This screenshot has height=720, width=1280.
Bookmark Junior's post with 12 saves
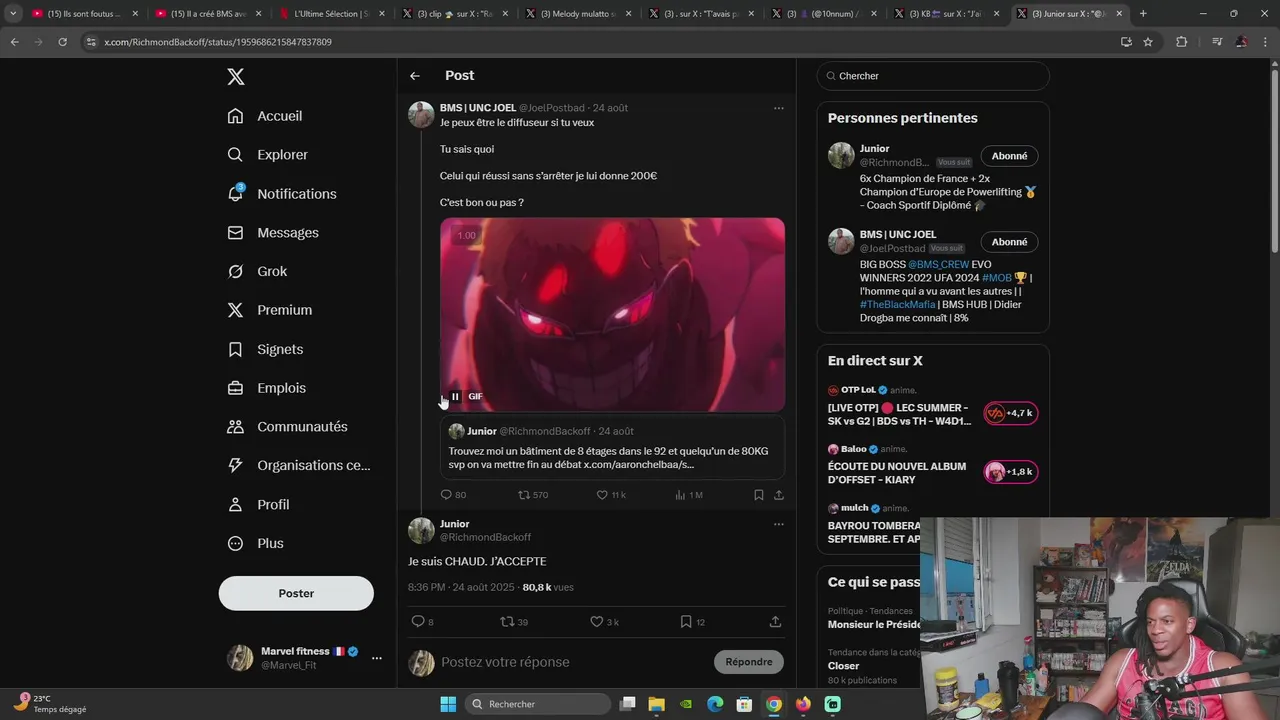pos(693,622)
